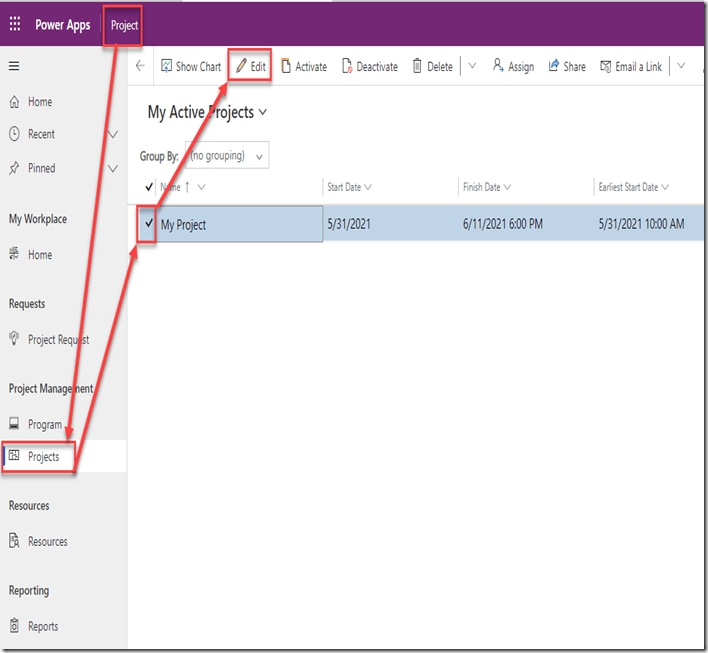708x653 pixels.
Task: Delete the selected project
Action: point(432,67)
